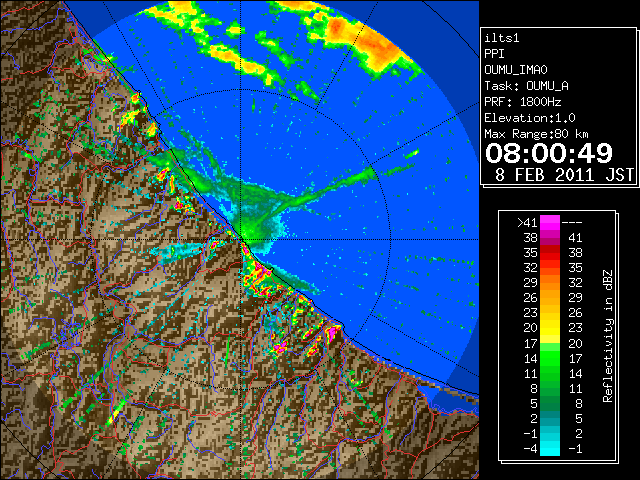Select the "OUMU_IMAO" text
The width and height of the screenshot is (640, 480).
pos(516,70)
